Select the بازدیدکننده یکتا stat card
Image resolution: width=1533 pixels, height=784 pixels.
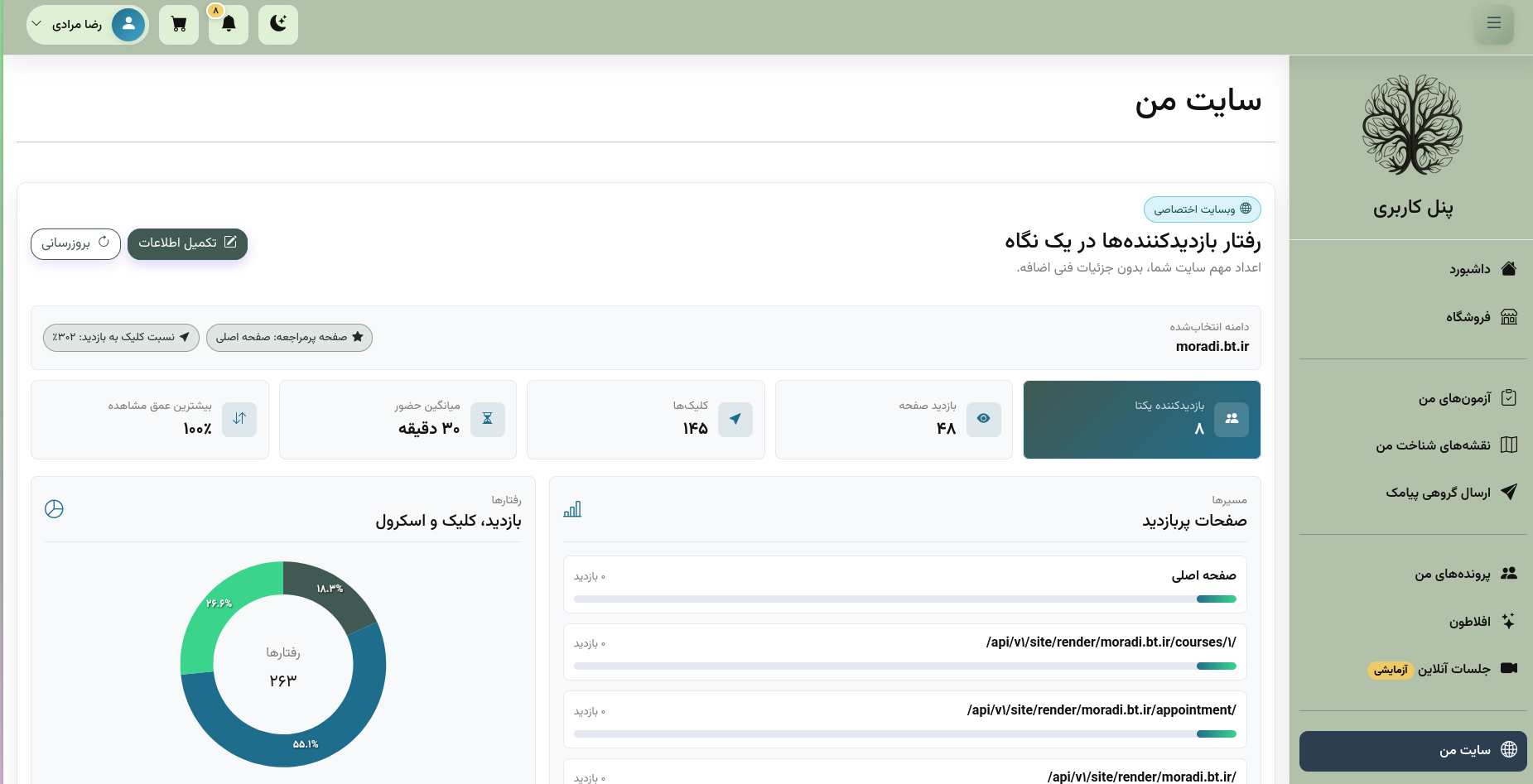tap(1142, 419)
